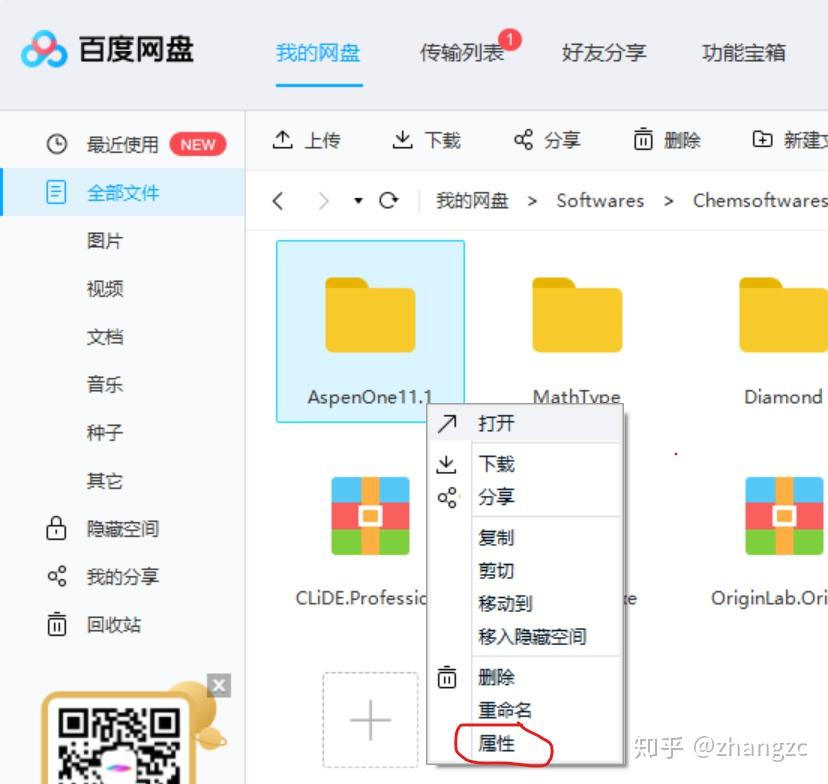The image size is (828, 784).
Task: Choose 重命名 in the context menu
Action: click(525, 711)
